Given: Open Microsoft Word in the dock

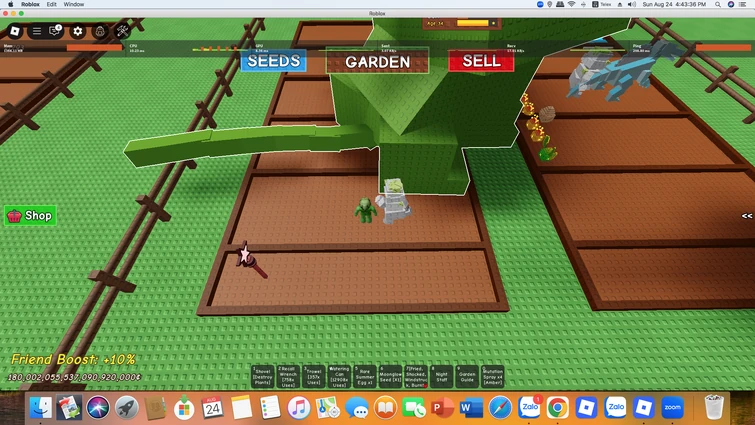Looking at the screenshot, I should click(x=471, y=408).
